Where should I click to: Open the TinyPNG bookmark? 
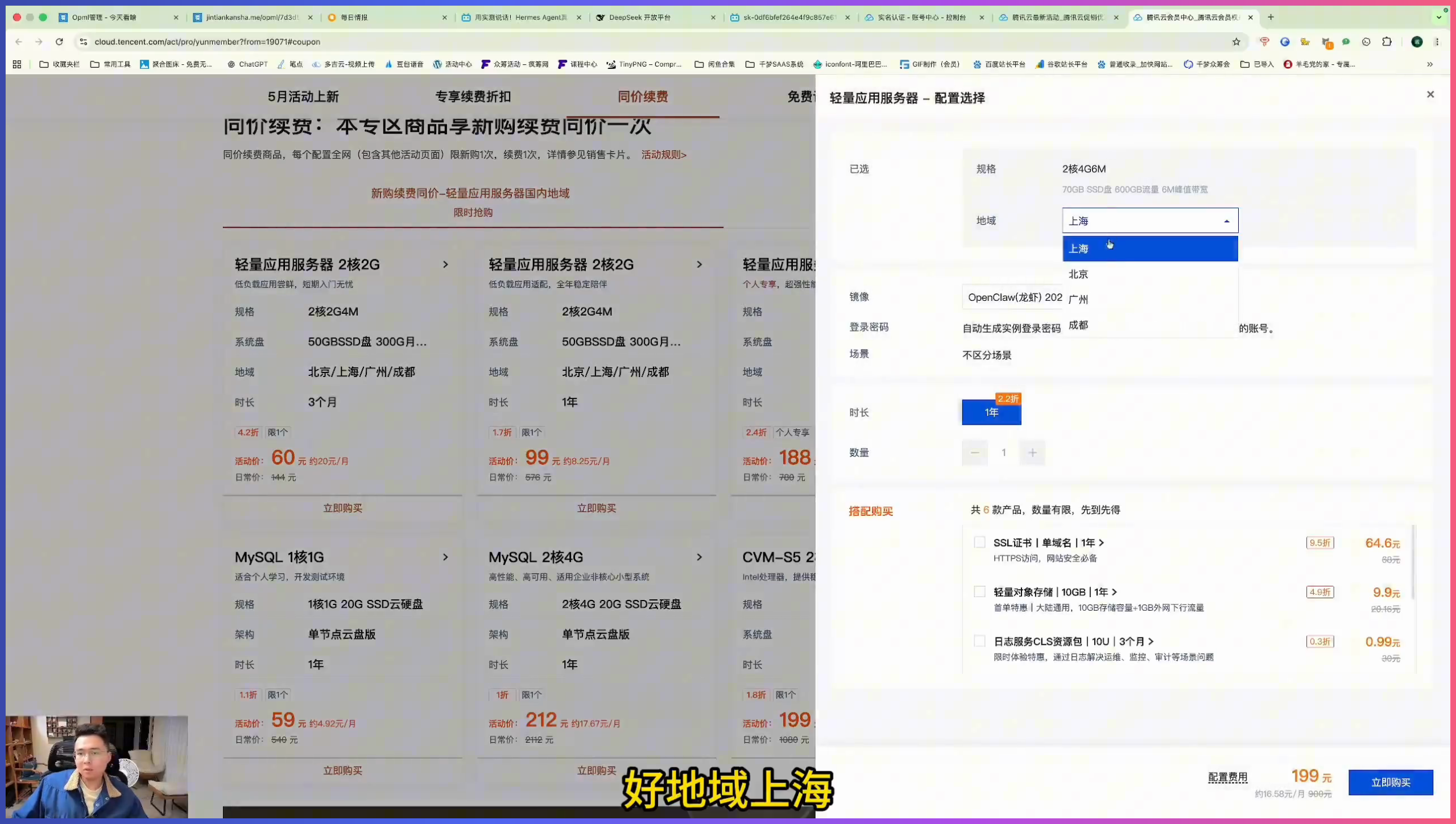(x=644, y=64)
